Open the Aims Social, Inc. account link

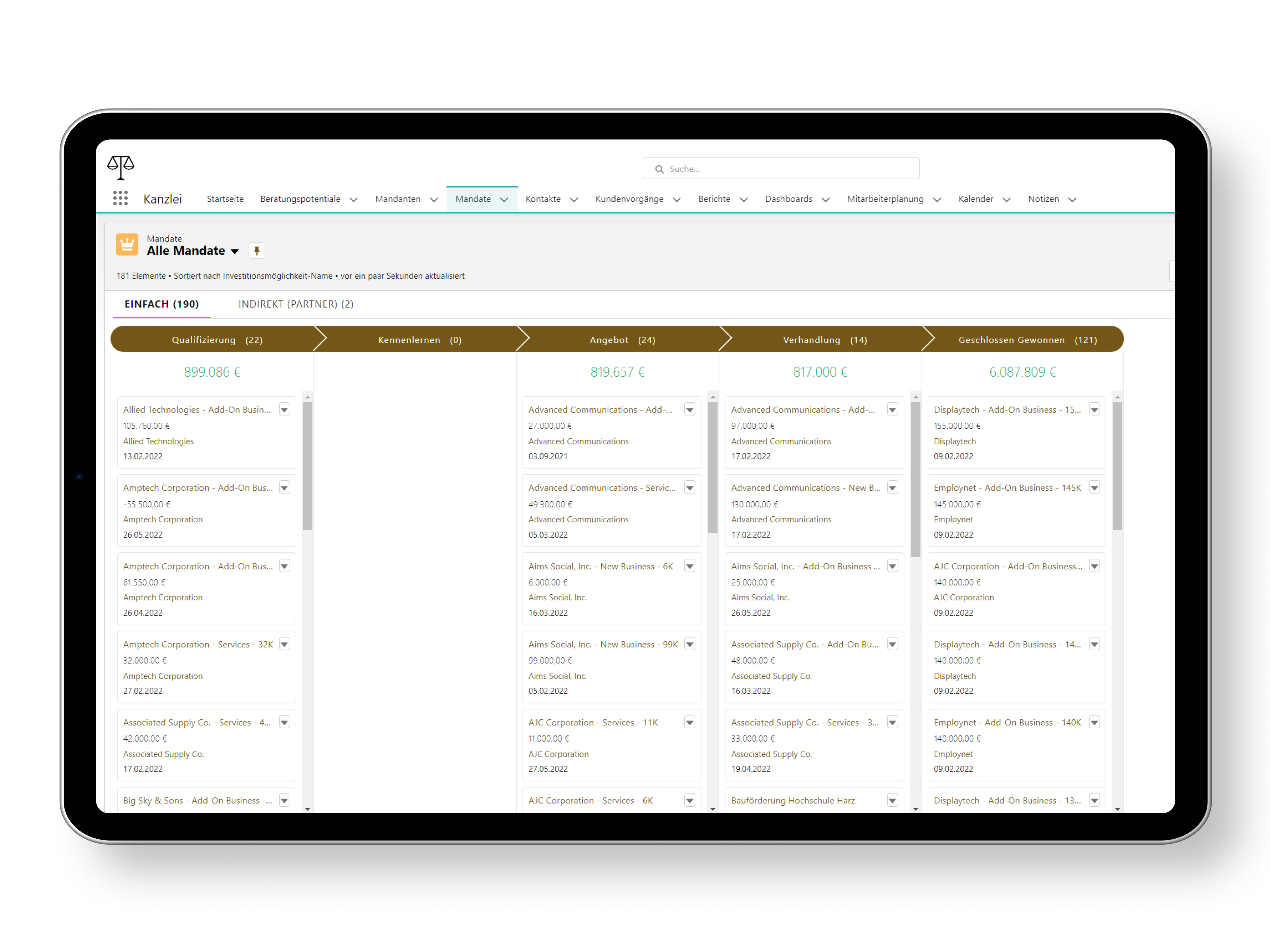(557, 597)
